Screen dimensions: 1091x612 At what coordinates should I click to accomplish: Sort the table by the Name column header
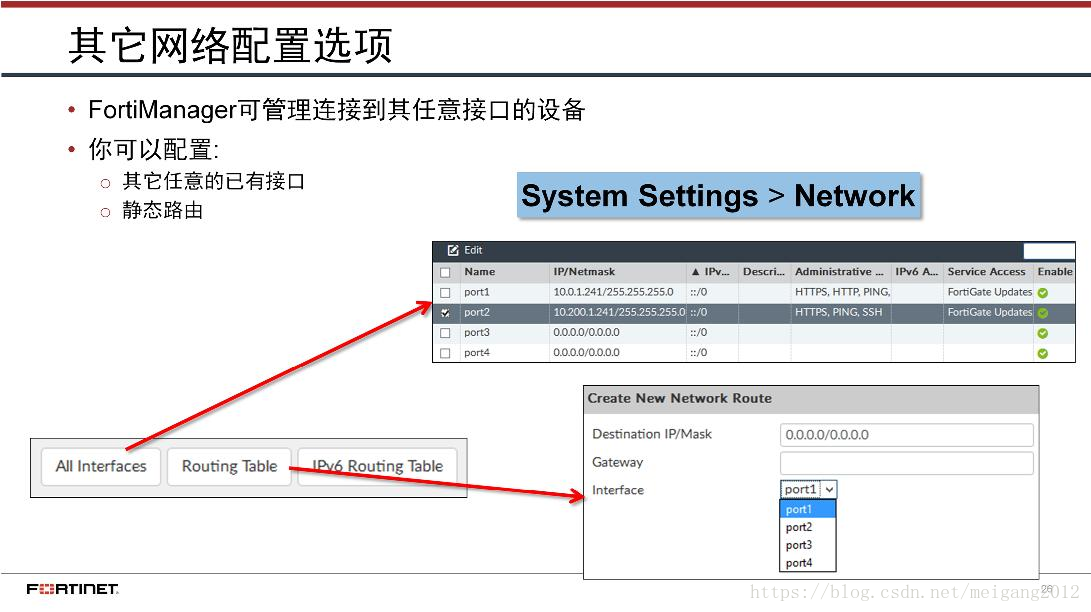pyautogui.click(x=480, y=272)
